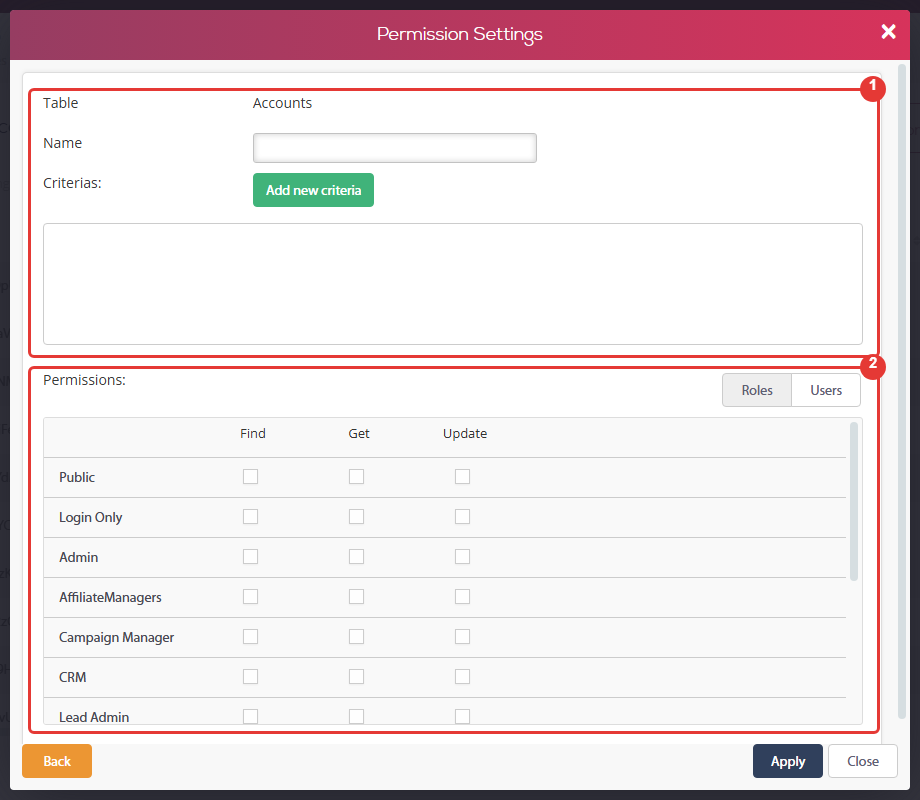The image size is (920, 800).
Task: Enable Find permission for Public
Action: tap(251, 477)
